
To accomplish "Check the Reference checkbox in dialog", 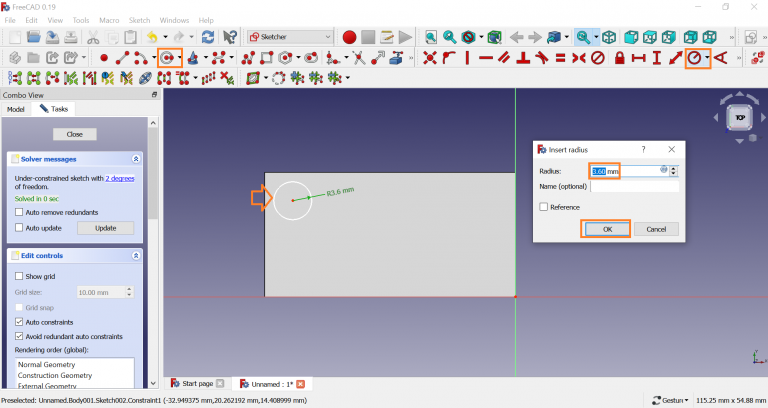I will (x=543, y=207).
